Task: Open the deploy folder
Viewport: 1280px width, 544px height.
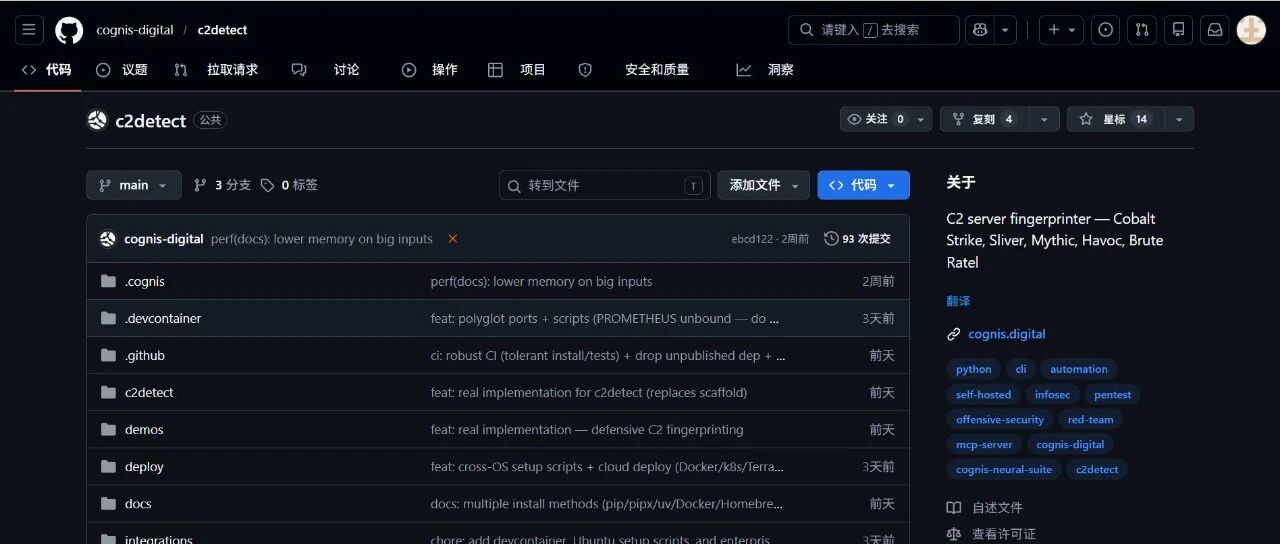Action: click(x=144, y=467)
